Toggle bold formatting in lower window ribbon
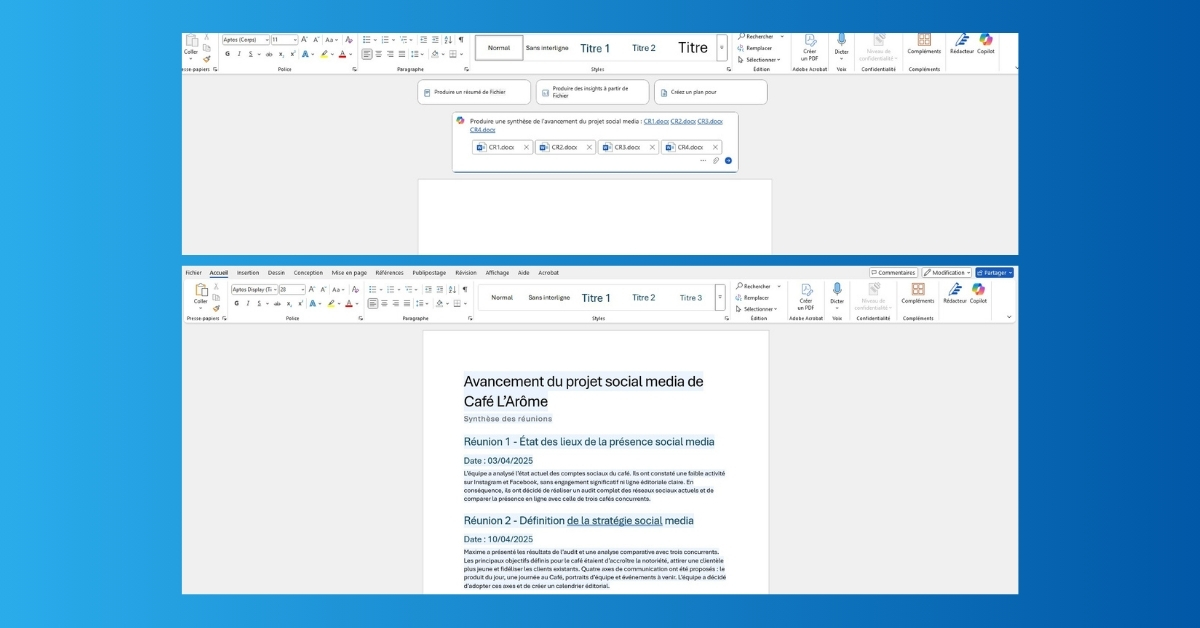 pyautogui.click(x=236, y=303)
